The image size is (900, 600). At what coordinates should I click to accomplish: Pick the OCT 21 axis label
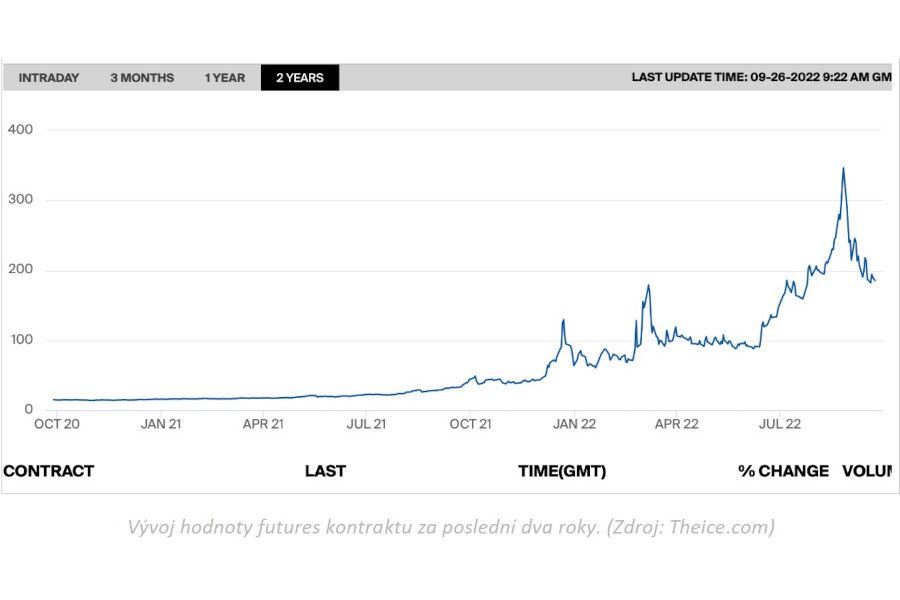click(470, 424)
